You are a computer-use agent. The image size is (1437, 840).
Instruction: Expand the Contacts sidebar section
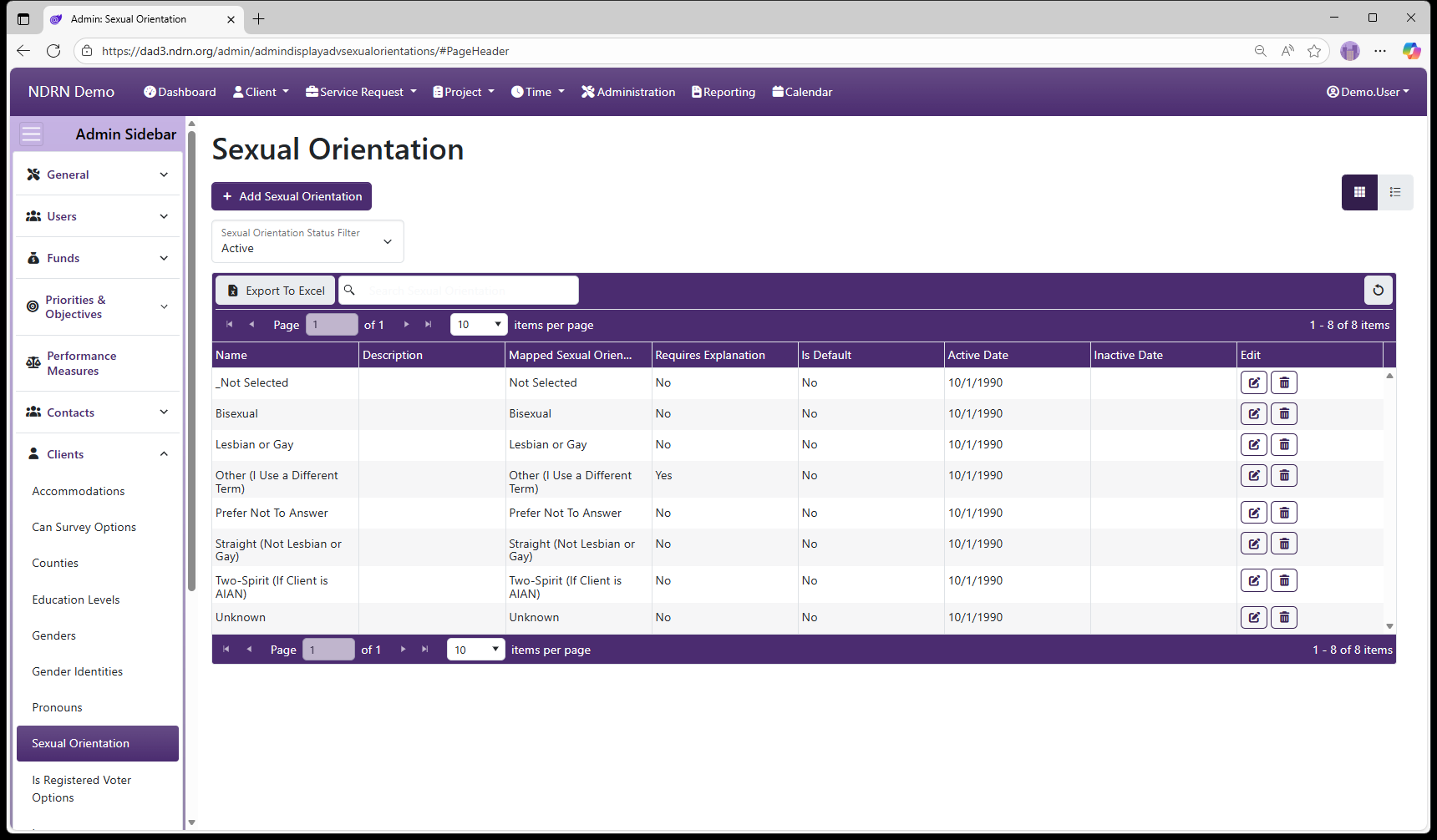(x=98, y=412)
